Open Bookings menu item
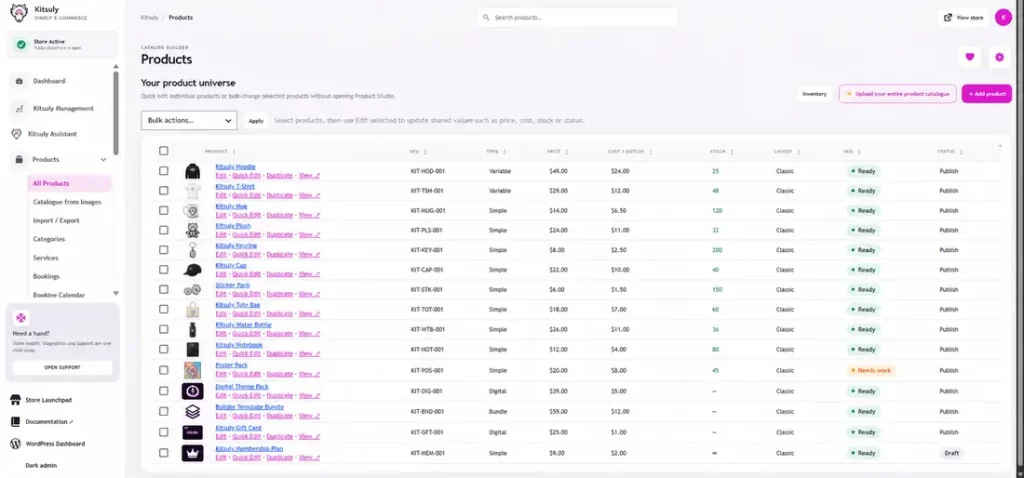This screenshot has width=1024, height=478. [x=46, y=276]
